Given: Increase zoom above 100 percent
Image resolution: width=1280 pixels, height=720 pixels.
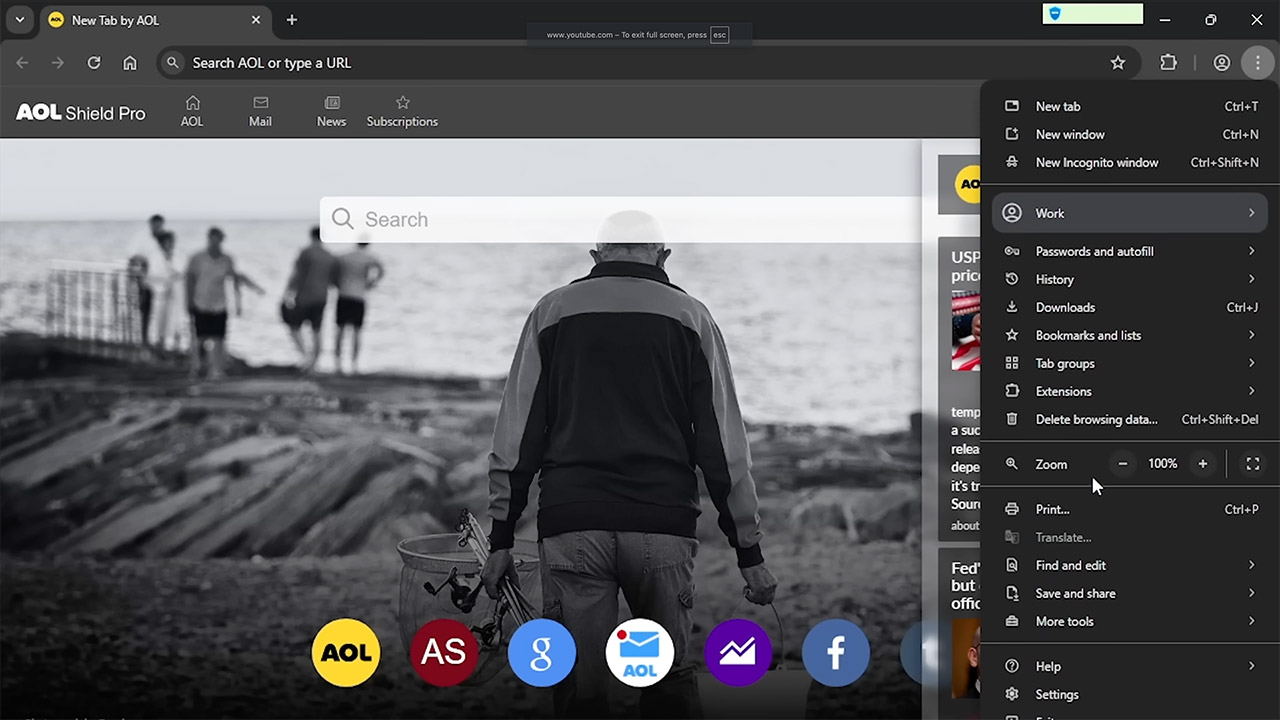Looking at the screenshot, I should 1202,463.
